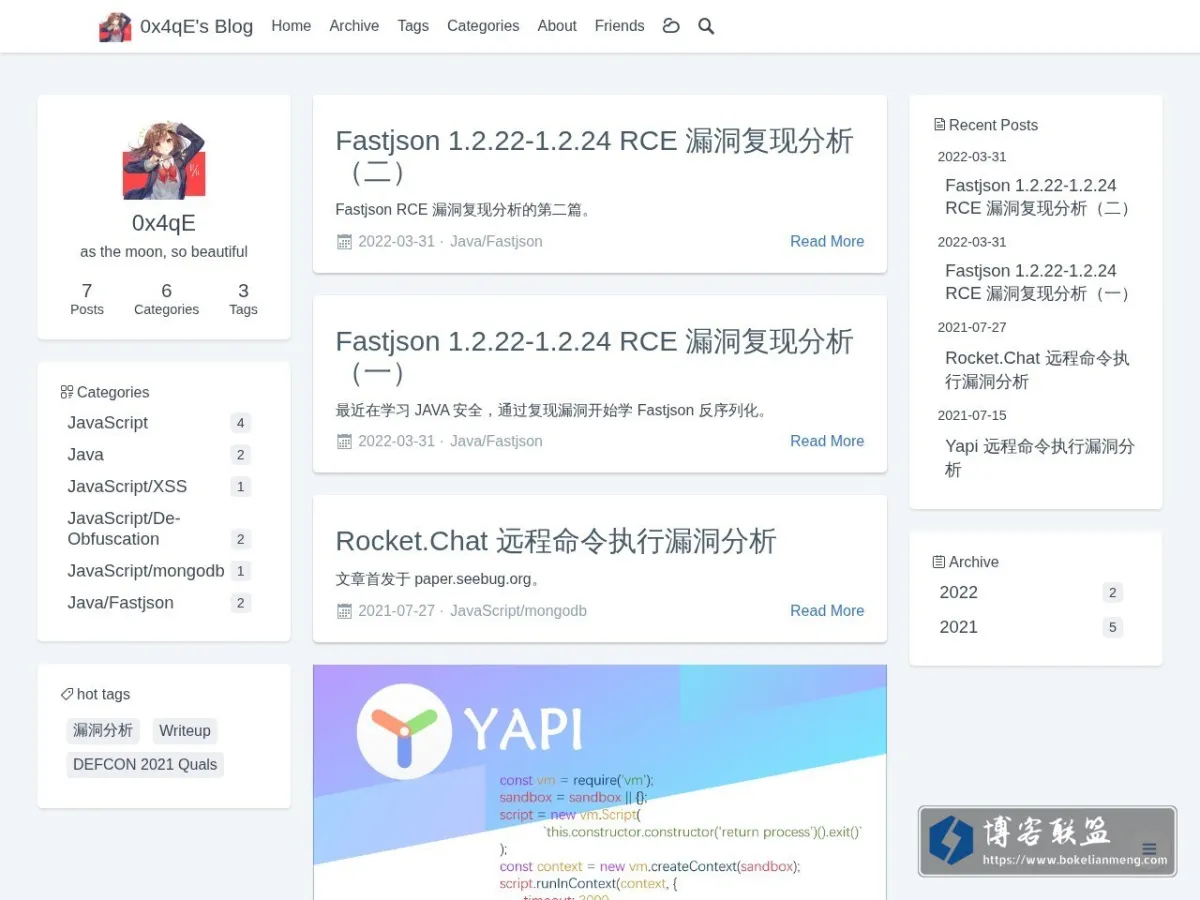Viewport: 1200px width, 900px height.
Task: Open recent post Fastjson RCE 漏洞复现分析（二）
Action: click(1039, 197)
